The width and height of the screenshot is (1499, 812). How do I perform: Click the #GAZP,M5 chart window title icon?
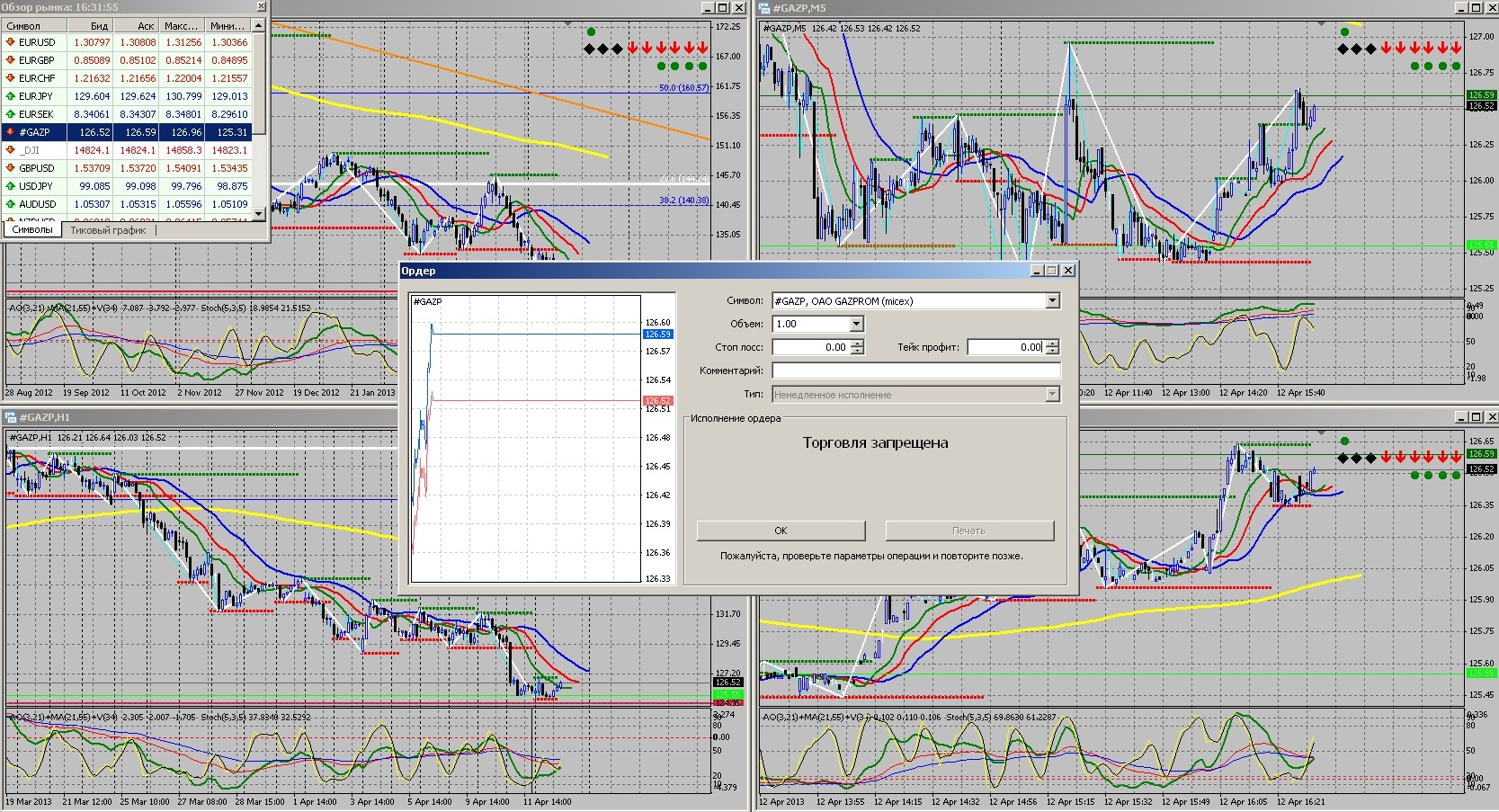coord(765,8)
